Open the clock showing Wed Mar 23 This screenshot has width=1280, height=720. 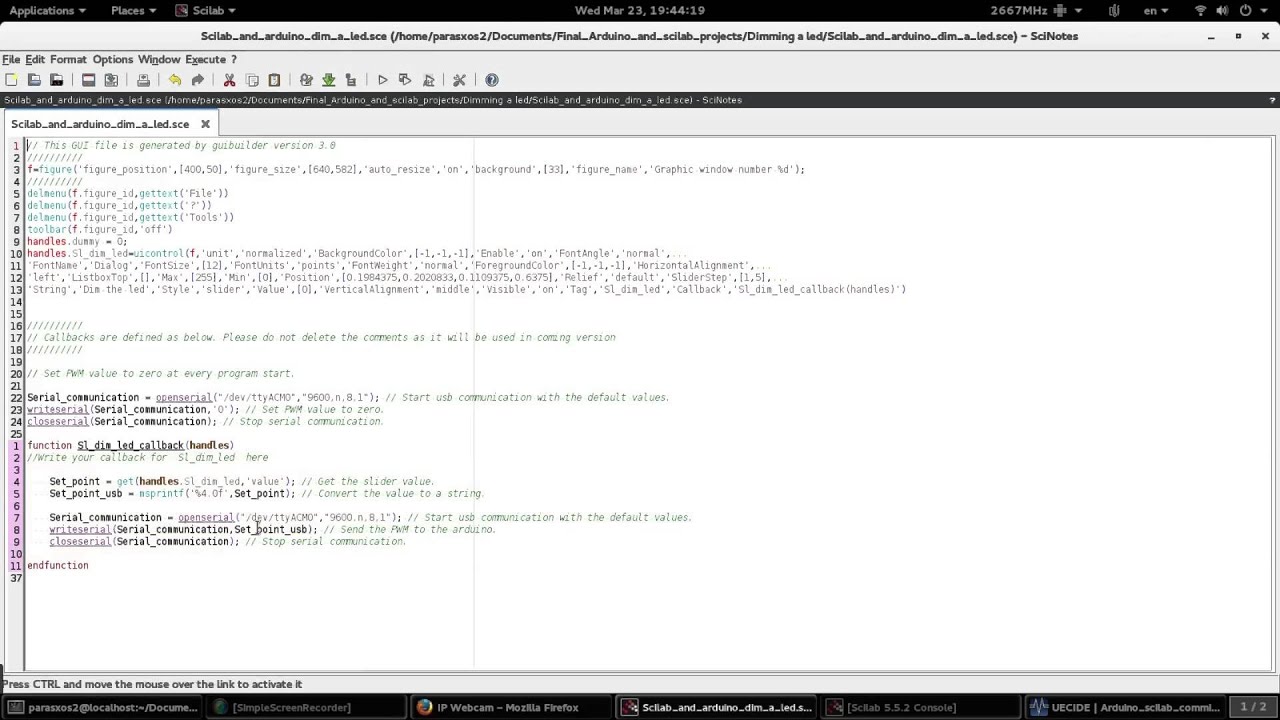(x=640, y=10)
